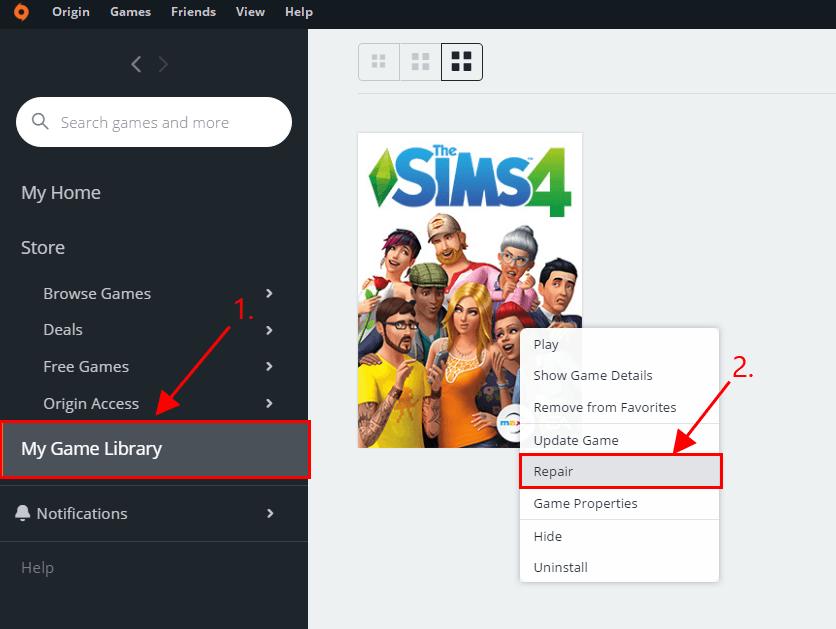Select Show Game Details

pos(619,375)
